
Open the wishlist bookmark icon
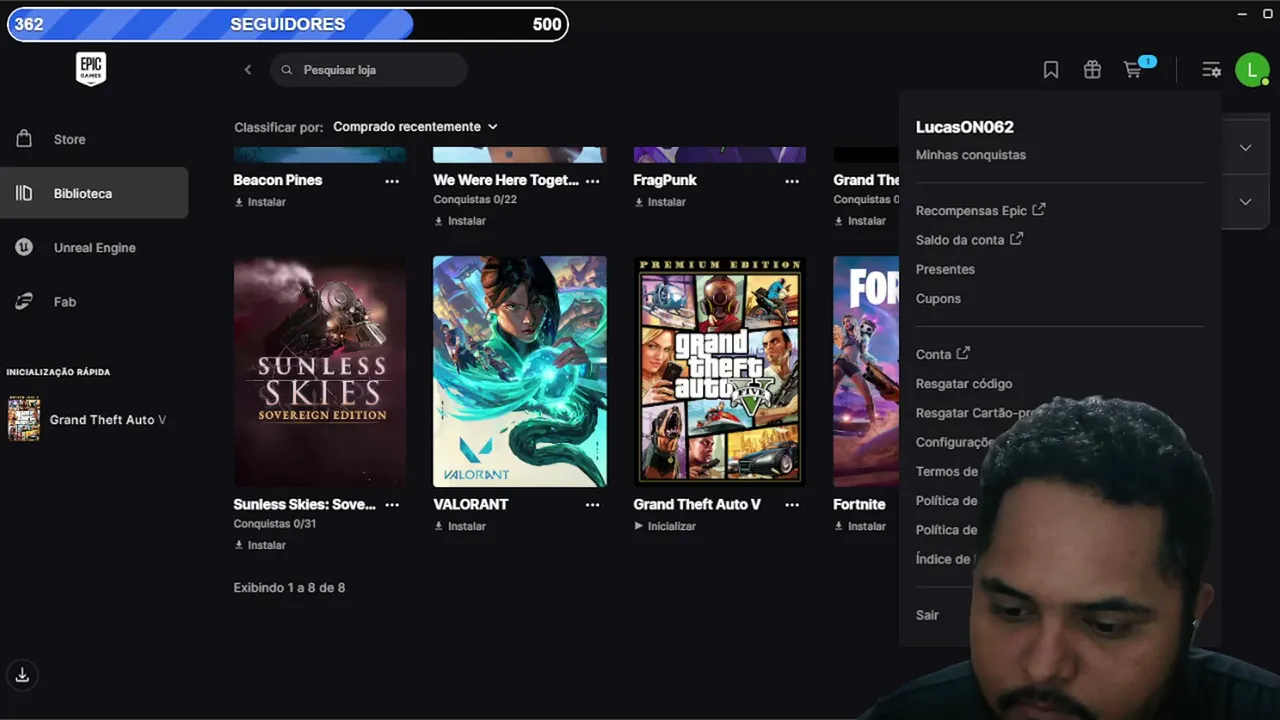coord(1051,70)
